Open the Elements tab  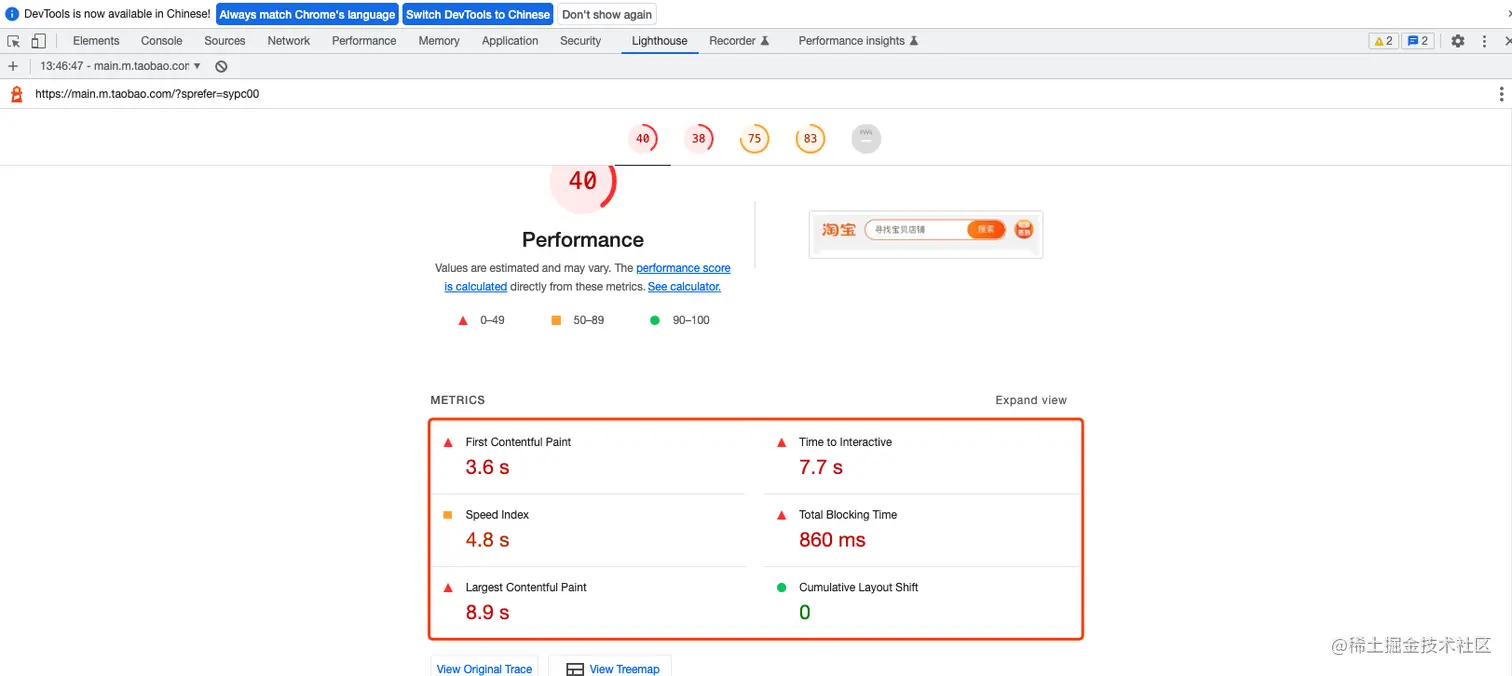pos(96,41)
